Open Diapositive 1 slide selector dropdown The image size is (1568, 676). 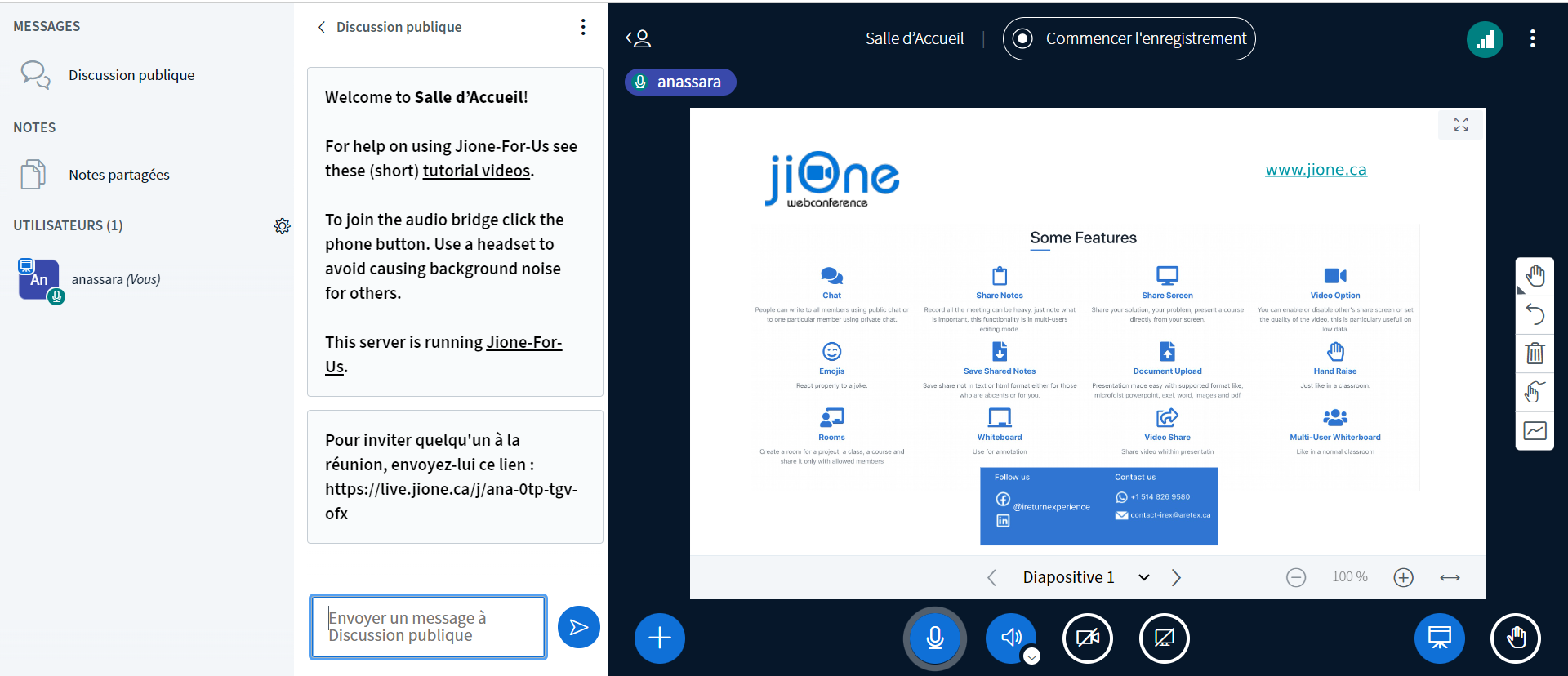(x=1086, y=577)
